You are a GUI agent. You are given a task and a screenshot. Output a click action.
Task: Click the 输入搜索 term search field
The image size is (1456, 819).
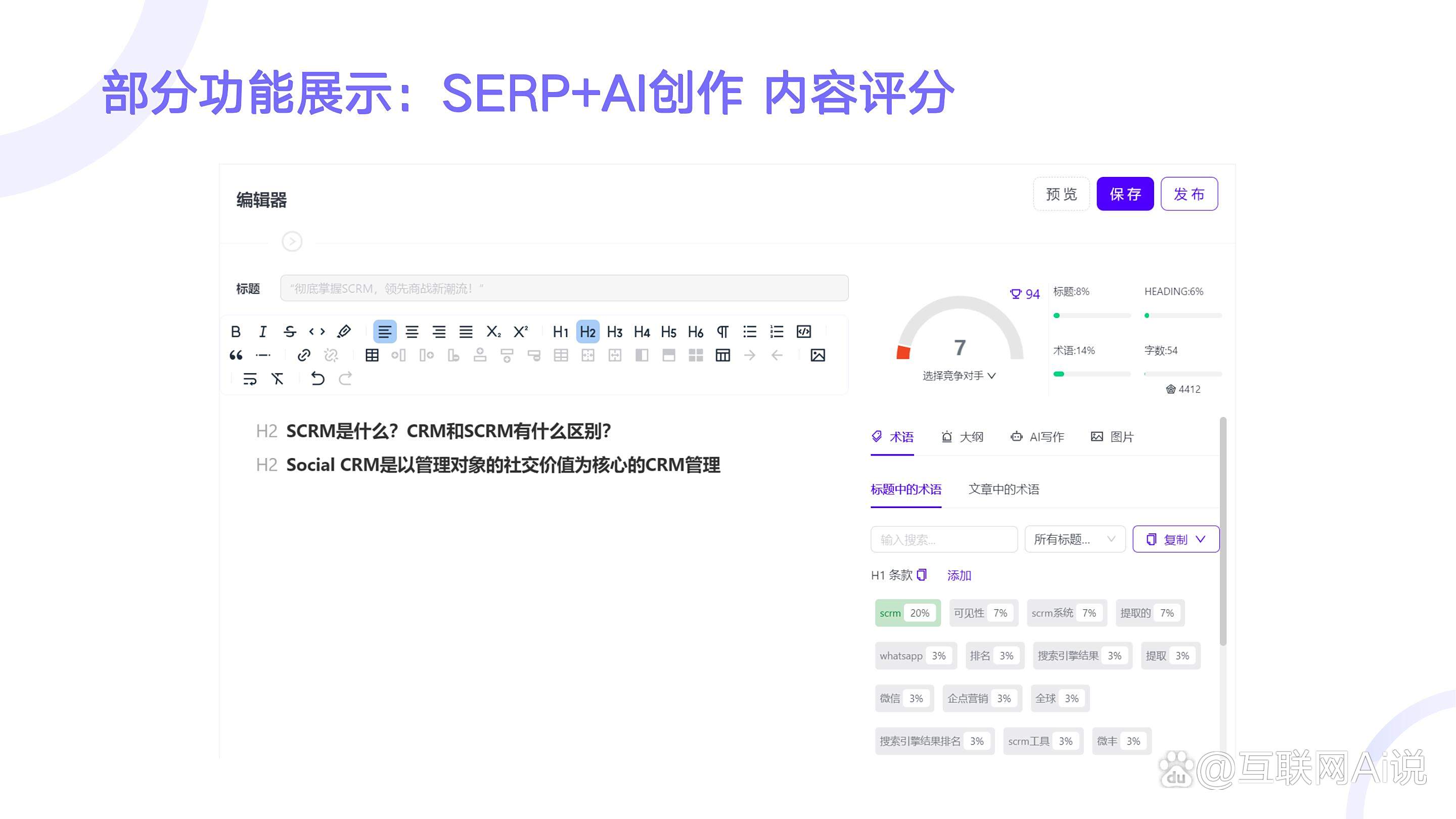944,539
